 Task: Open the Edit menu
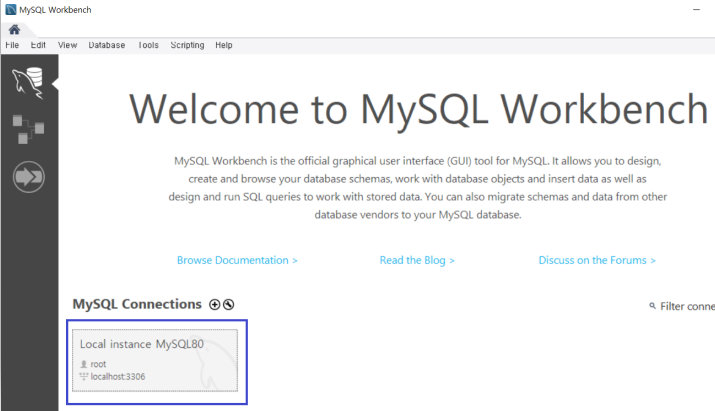(38, 45)
